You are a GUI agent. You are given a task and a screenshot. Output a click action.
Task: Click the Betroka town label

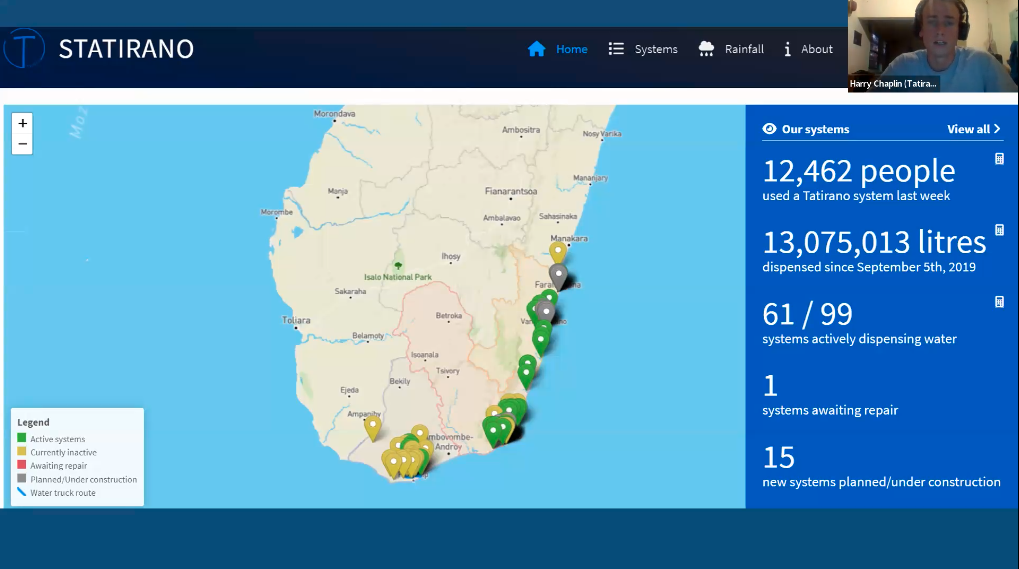(x=448, y=316)
